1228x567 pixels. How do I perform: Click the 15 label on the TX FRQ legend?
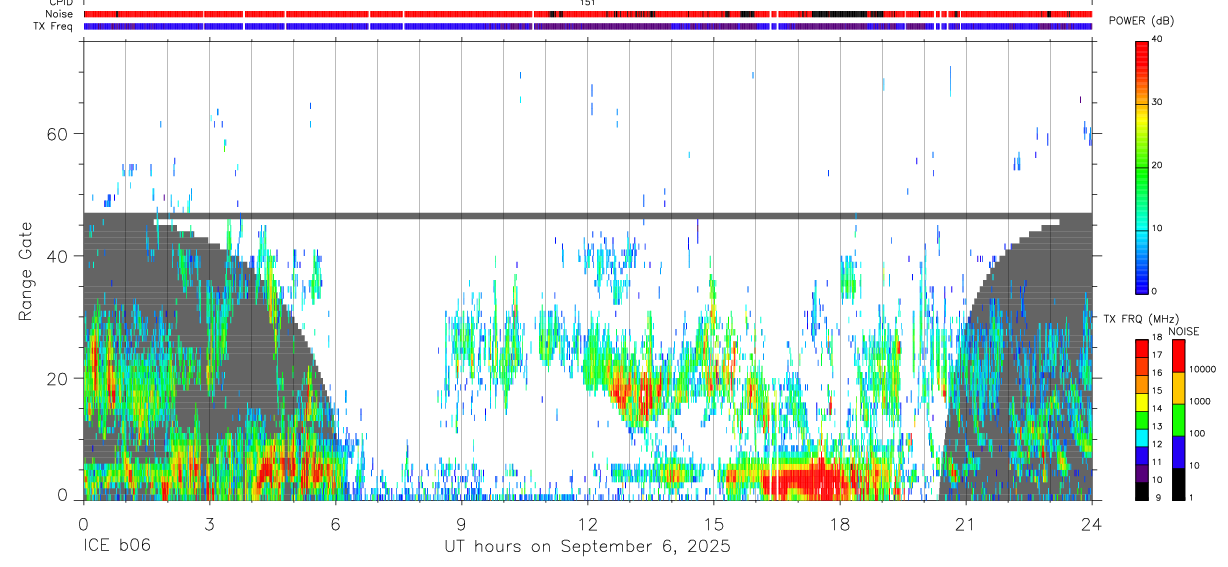(x=1157, y=391)
